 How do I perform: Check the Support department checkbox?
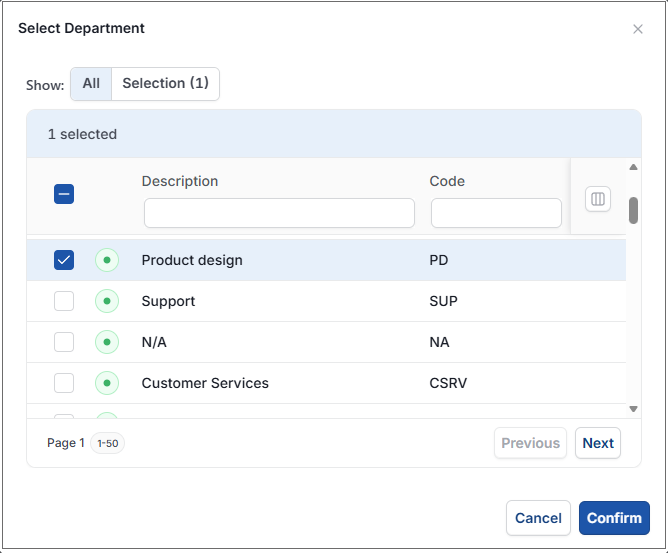[64, 301]
